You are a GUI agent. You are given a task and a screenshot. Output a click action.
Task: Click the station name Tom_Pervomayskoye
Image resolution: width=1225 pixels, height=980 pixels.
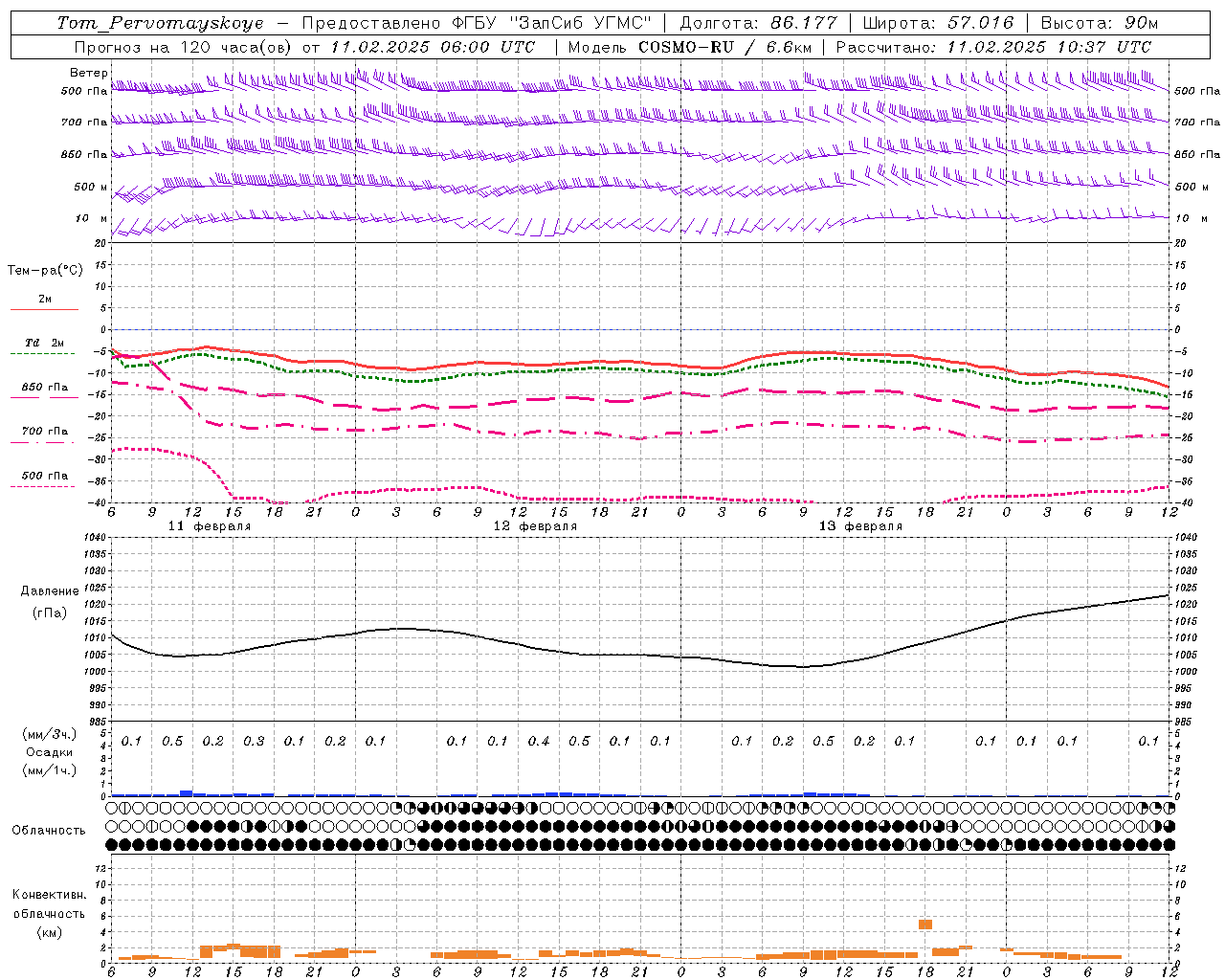tap(160, 23)
